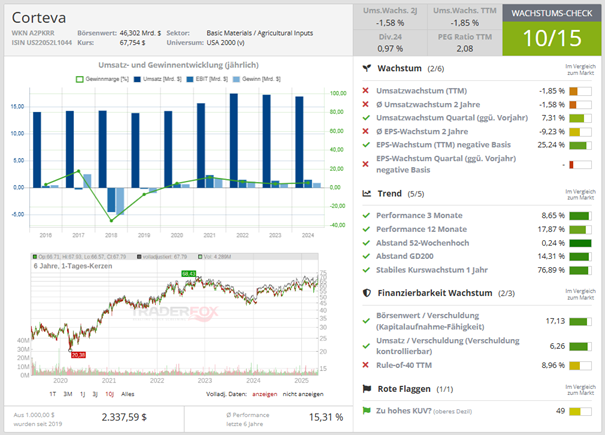605x435 pixels.
Task: Click the 6 Jahre, 1-Tages-Kerzen label
Action: click(x=73, y=266)
